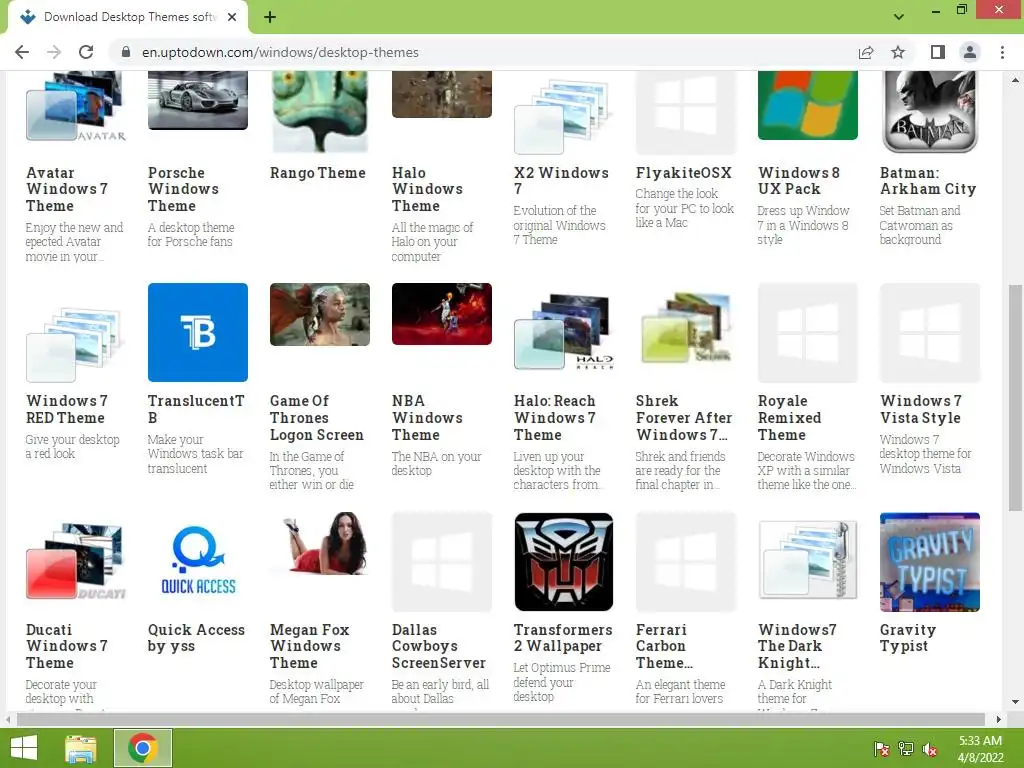The width and height of the screenshot is (1024, 768).
Task: Share this page via share icon
Action: [866, 52]
